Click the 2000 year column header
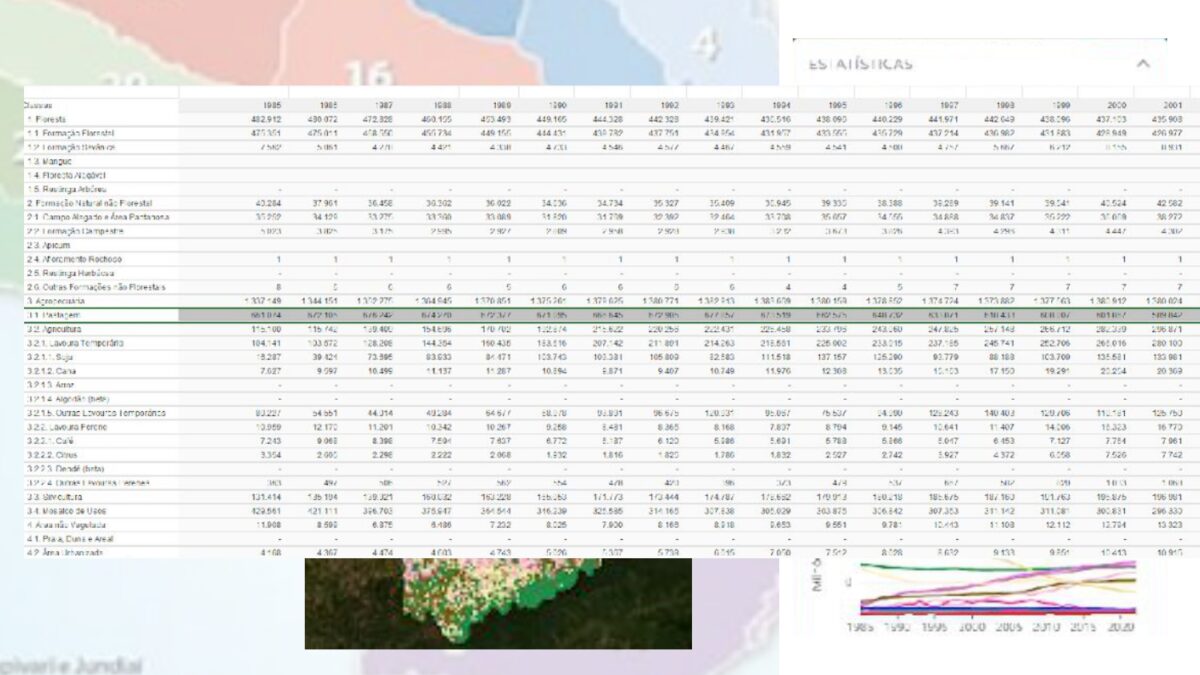Viewport: 1200px width, 675px height. point(1117,105)
